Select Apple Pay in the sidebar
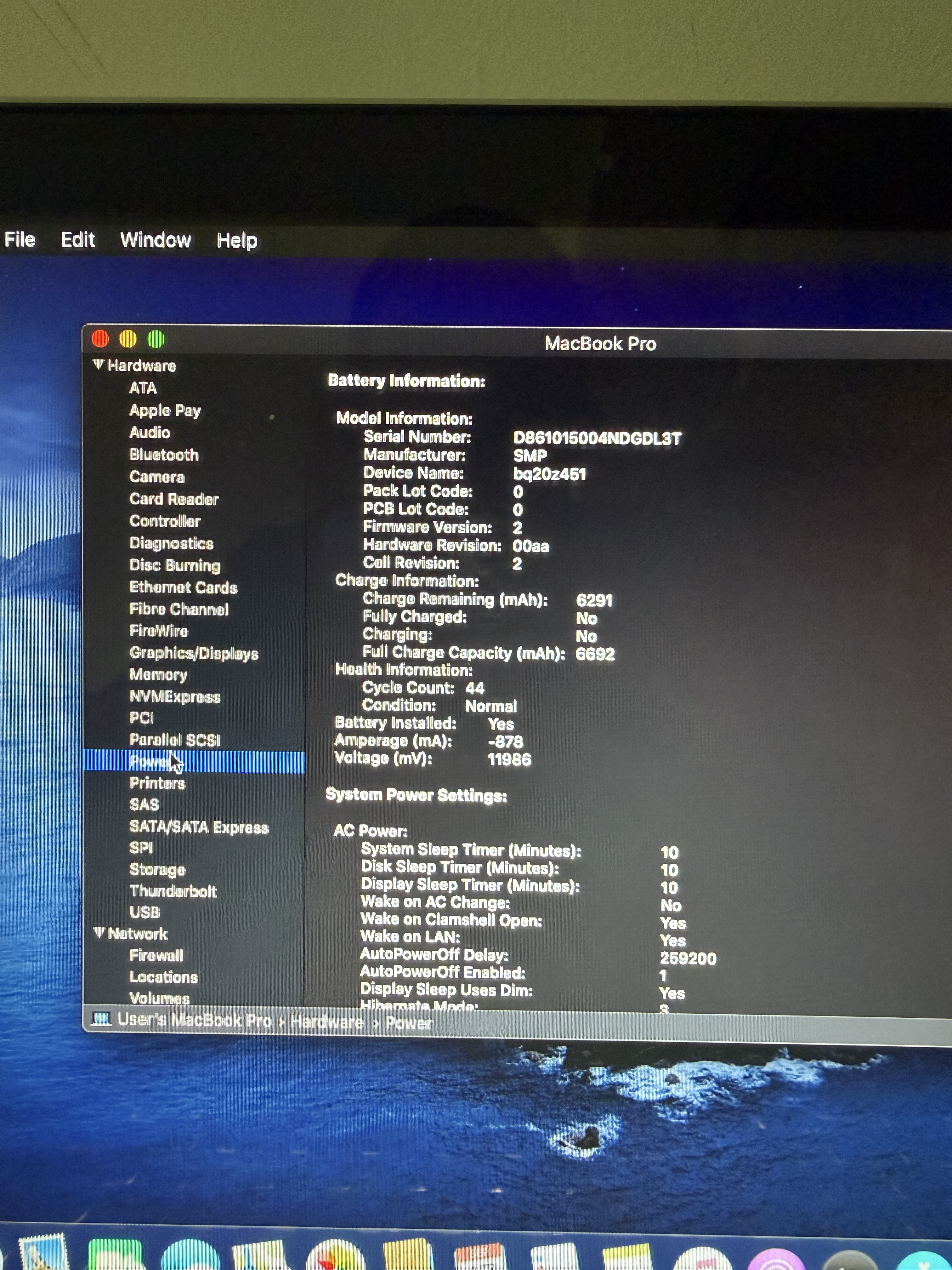 165,410
